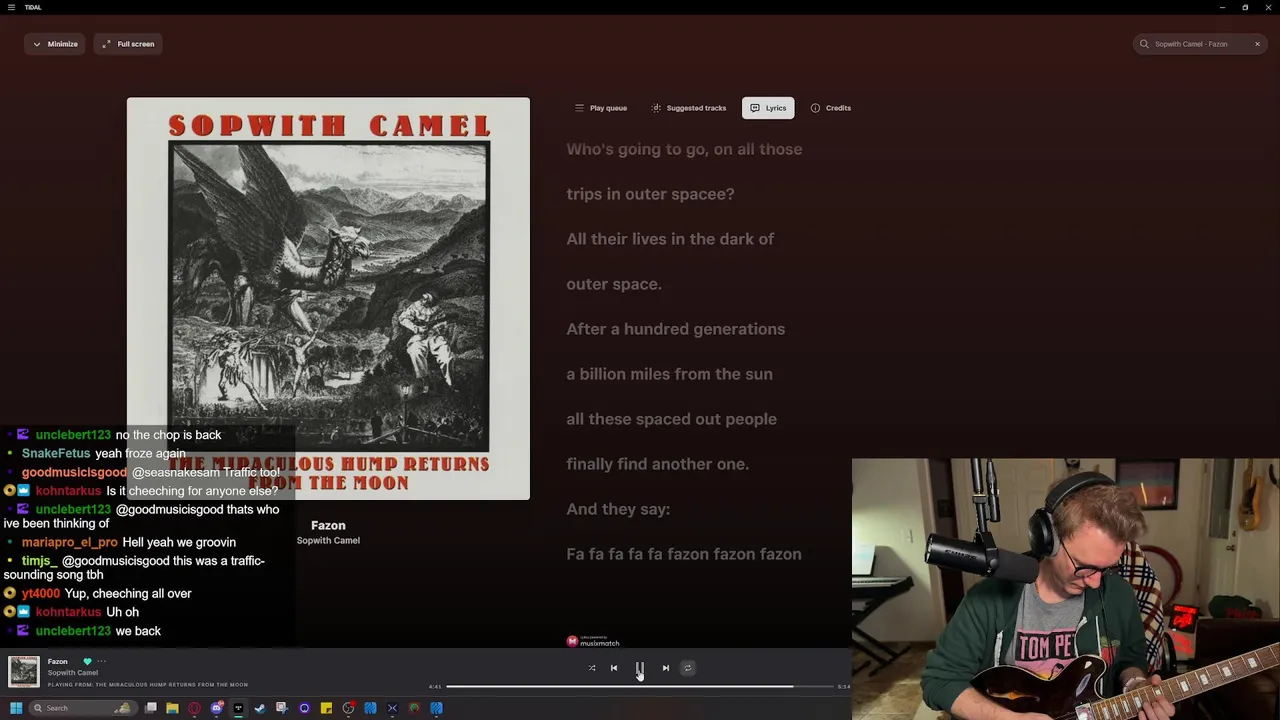Click the search field with Sopwith Camel query
Screen dimensions: 1280x720
(x=1200, y=44)
